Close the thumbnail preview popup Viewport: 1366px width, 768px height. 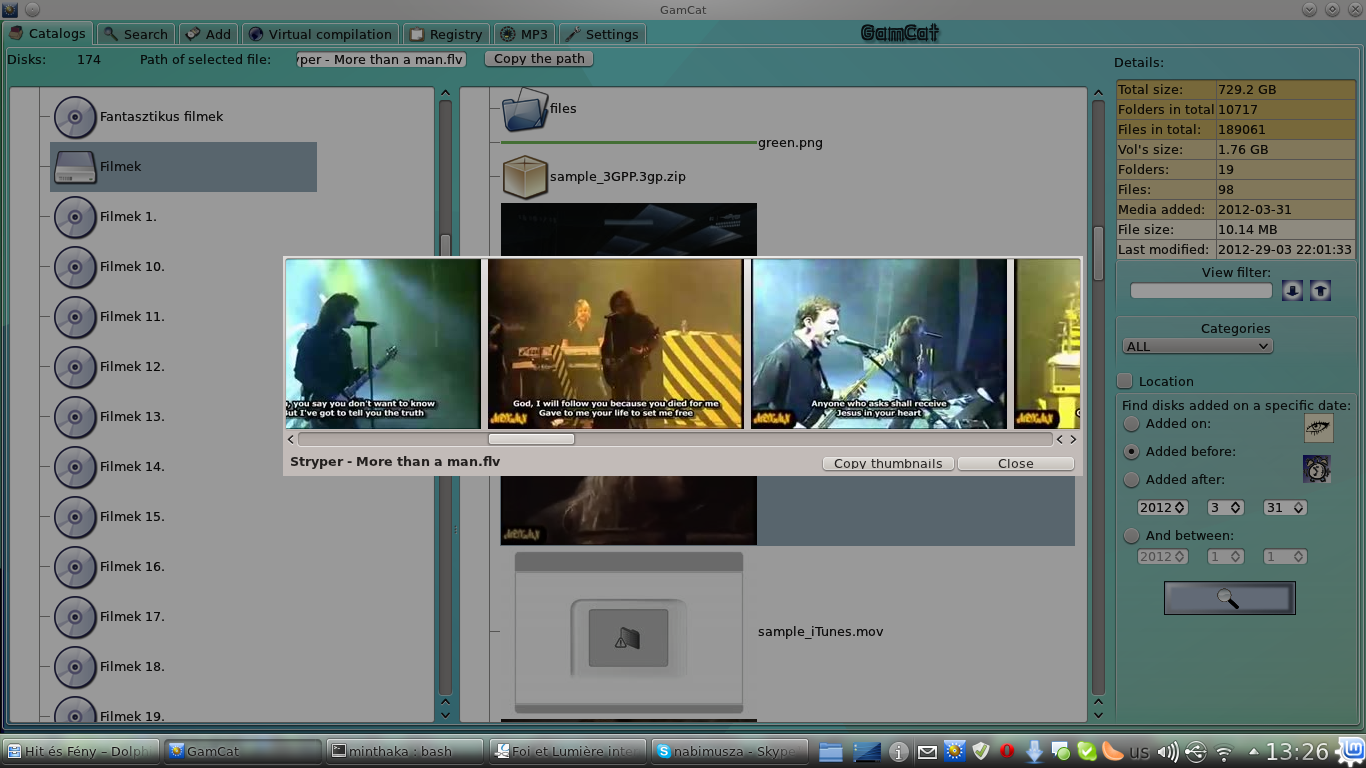pos(1015,464)
